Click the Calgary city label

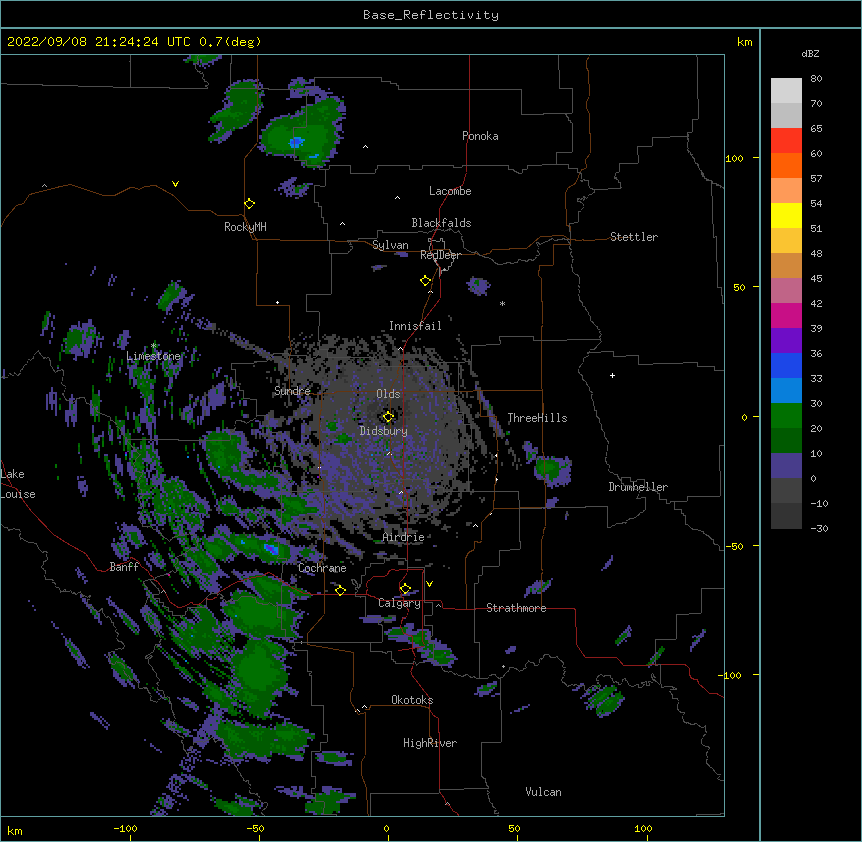click(399, 603)
